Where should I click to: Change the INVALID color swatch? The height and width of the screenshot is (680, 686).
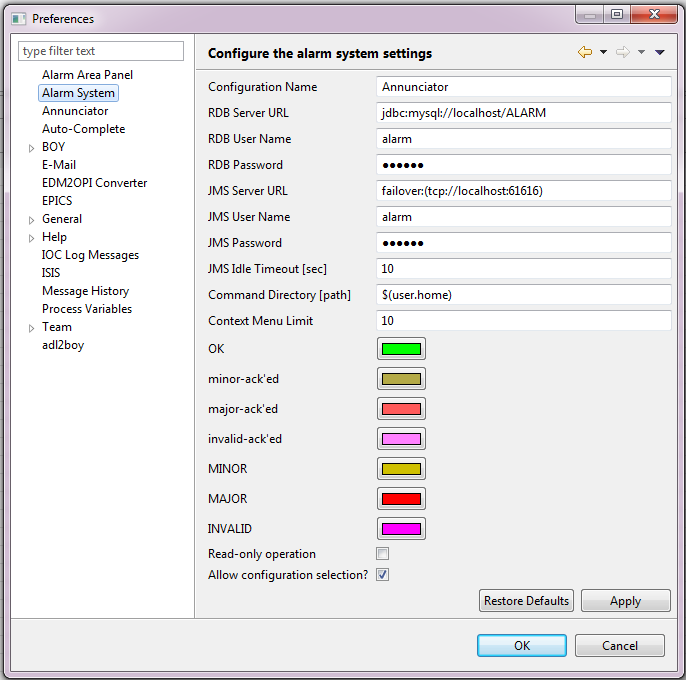(x=401, y=529)
